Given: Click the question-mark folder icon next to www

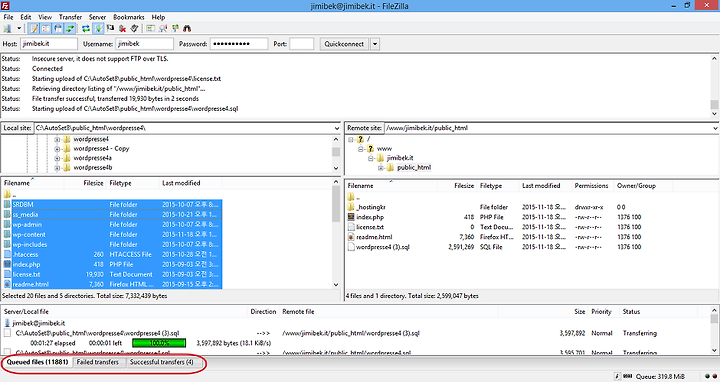Looking at the screenshot, I should [371, 148].
